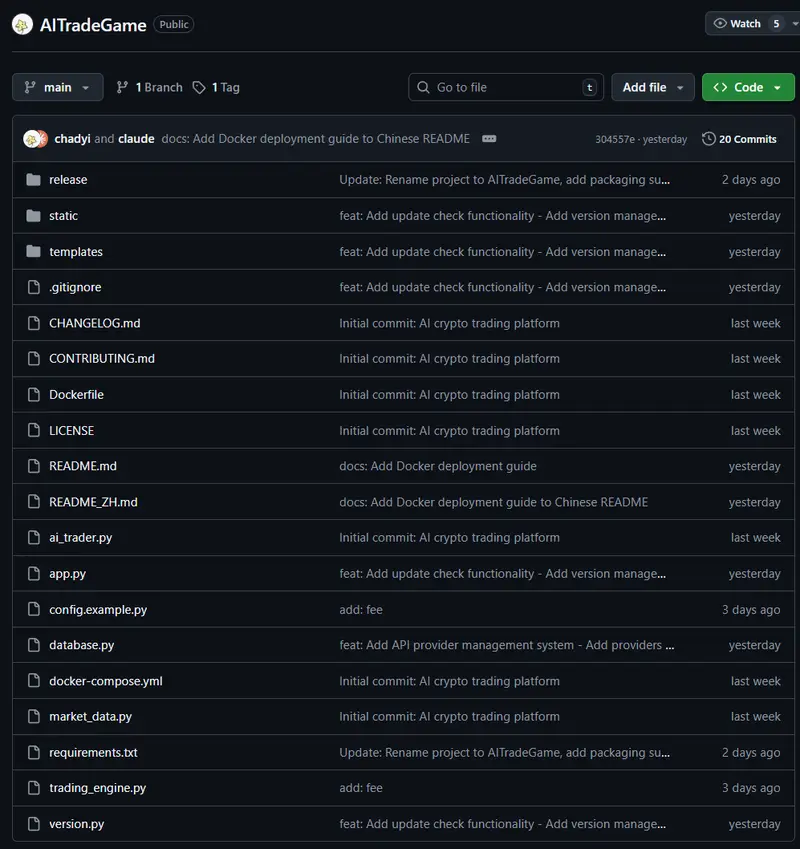Click the Dockerfile file icon

(33, 395)
